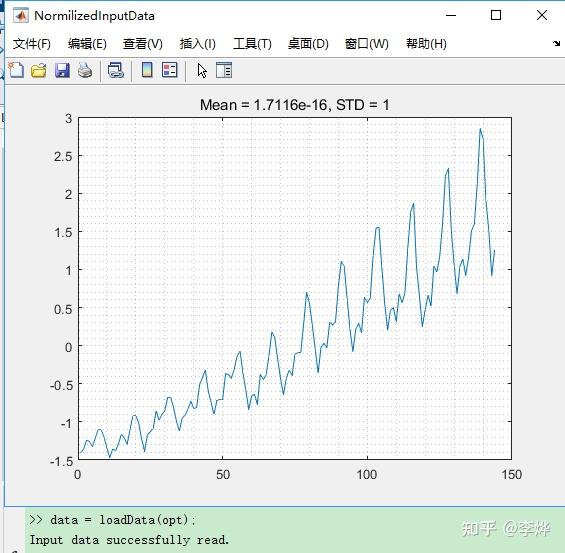Open the 工具(T) menu

pos(252,44)
